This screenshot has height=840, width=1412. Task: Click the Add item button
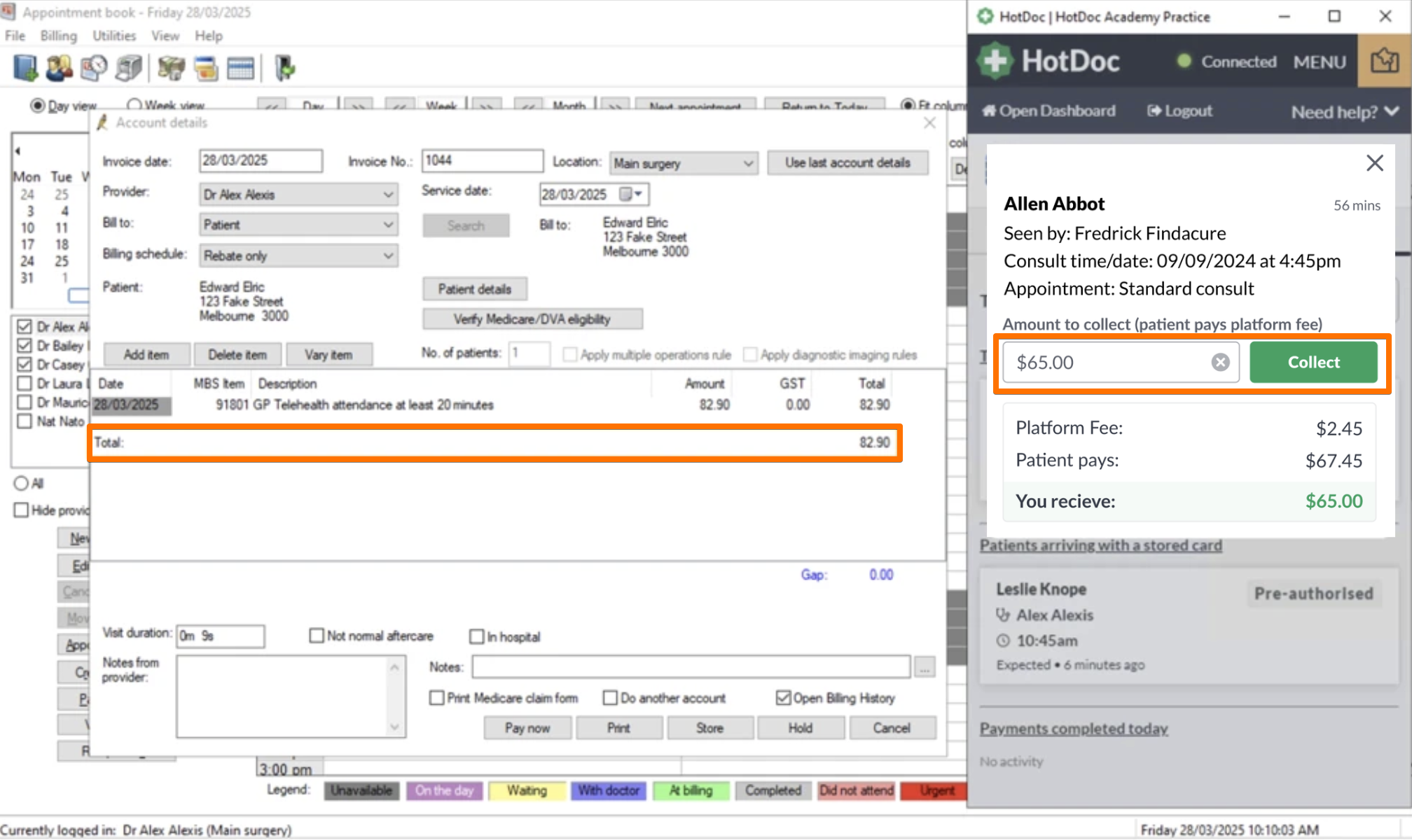coord(146,355)
